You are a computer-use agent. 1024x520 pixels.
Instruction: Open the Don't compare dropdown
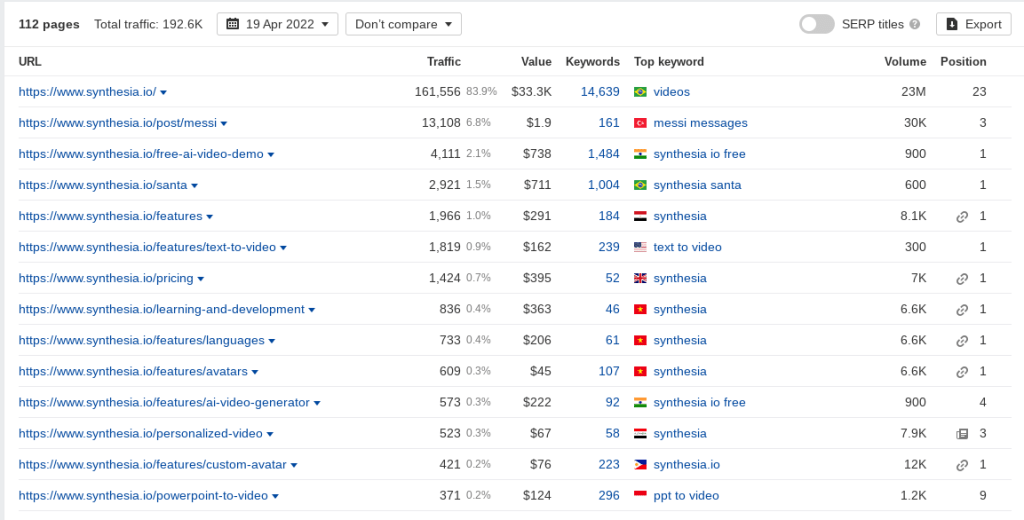click(404, 24)
